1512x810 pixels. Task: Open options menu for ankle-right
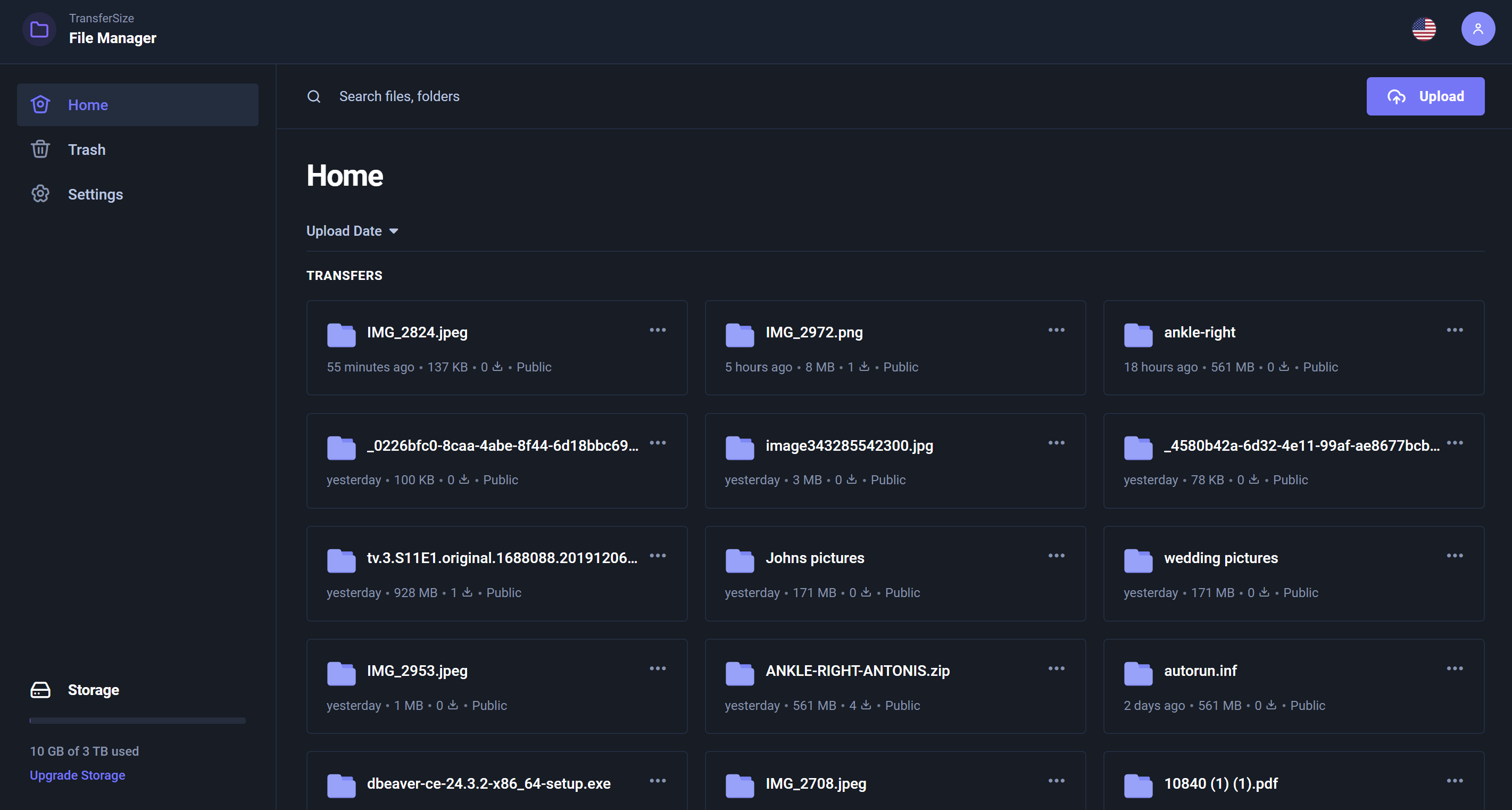point(1455,330)
